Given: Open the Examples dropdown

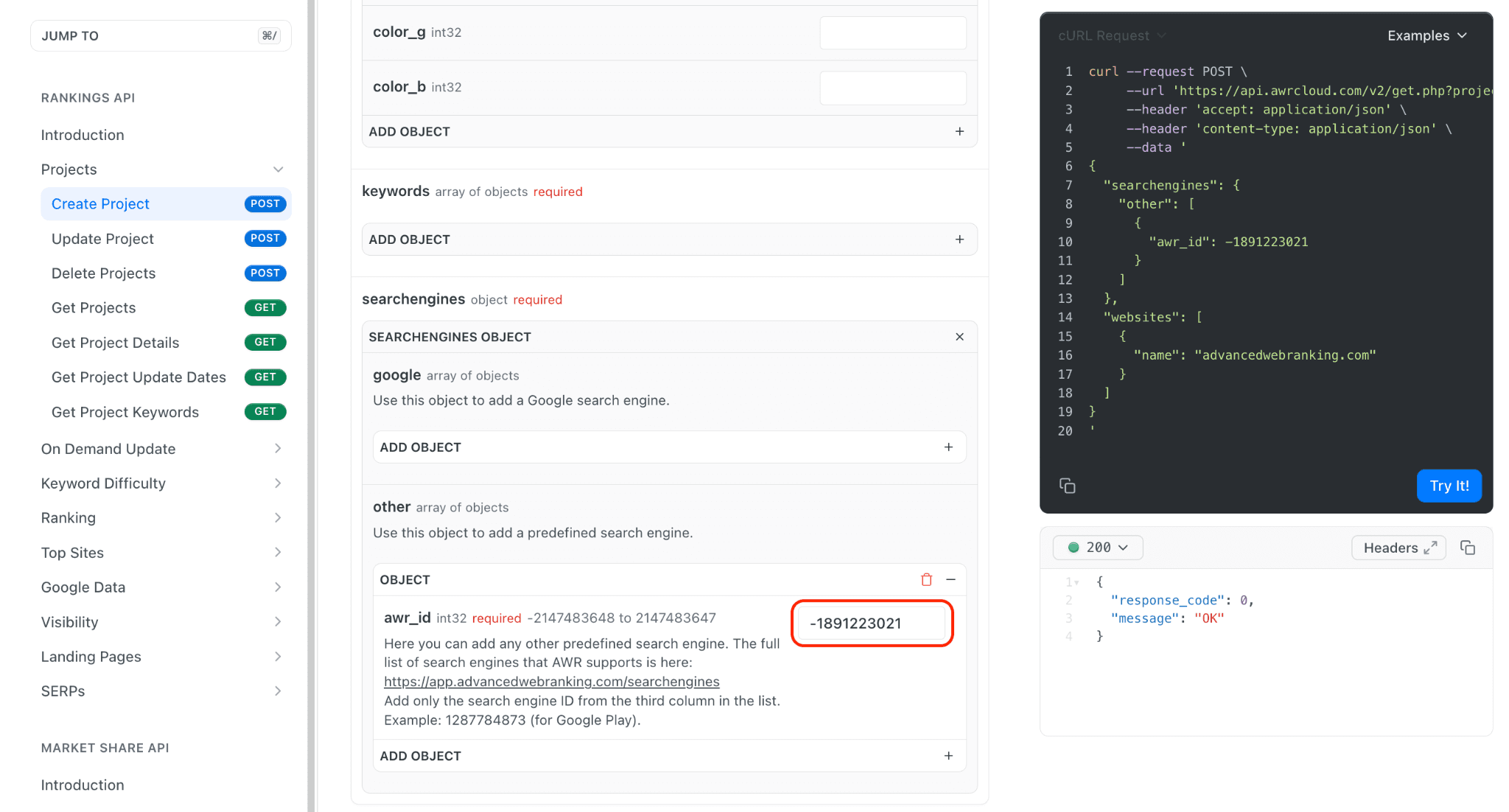Looking at the screenshot, I should (1426, 35).
